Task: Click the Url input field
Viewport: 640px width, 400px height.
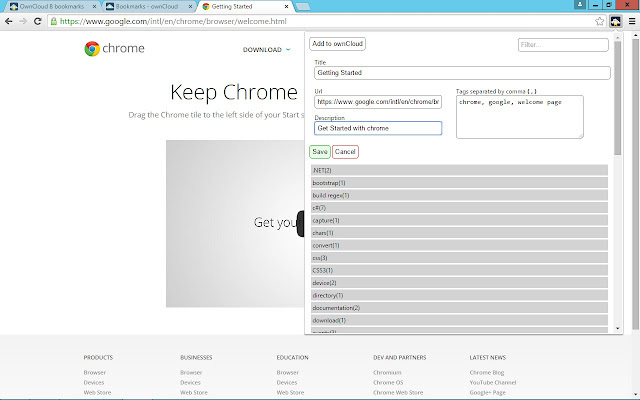Action: pos(378,102)
